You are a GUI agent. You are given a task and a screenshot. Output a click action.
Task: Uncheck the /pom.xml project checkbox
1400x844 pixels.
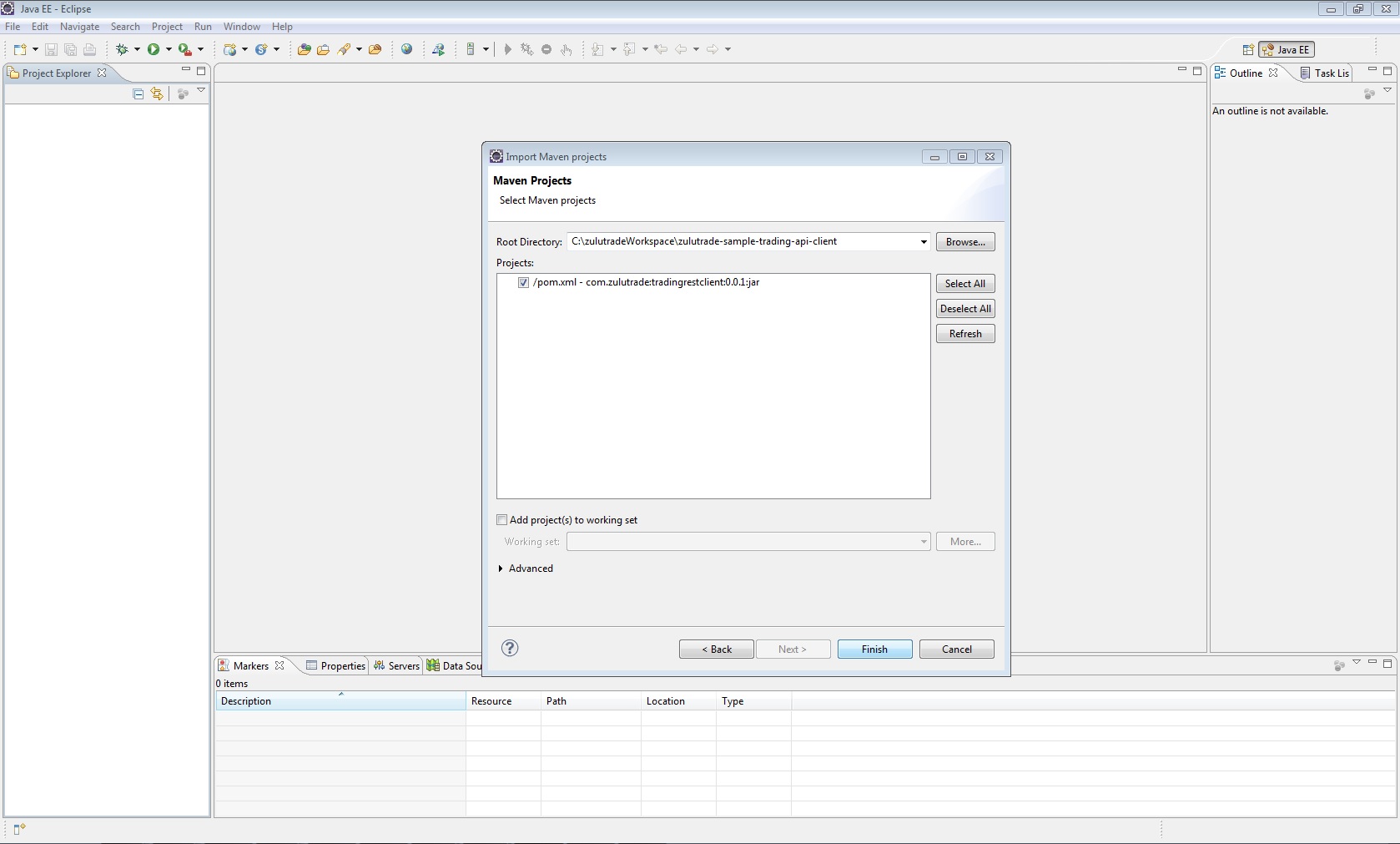click(523, 282)
